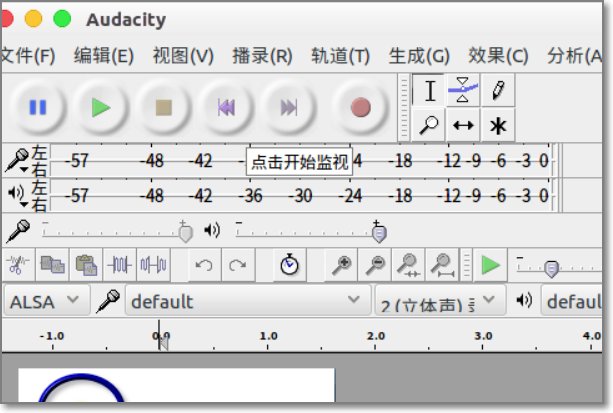
Task: Open the 播录(R) menu
Action: click(262, 56)
